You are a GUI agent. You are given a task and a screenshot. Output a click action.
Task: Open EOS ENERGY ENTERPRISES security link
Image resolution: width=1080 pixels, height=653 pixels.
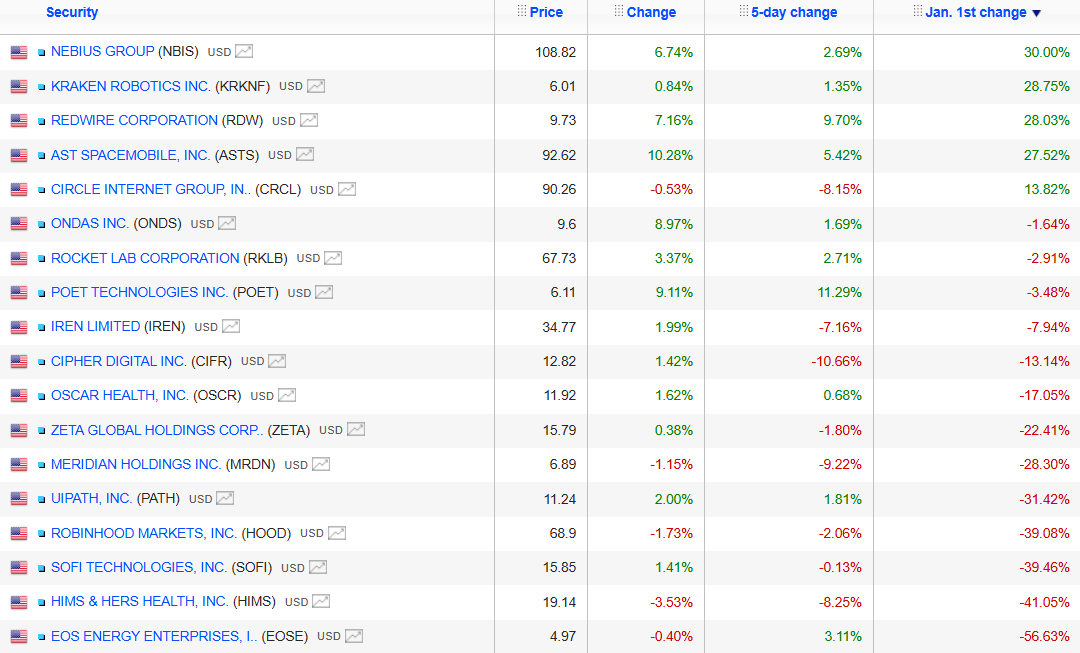[154, 636]
